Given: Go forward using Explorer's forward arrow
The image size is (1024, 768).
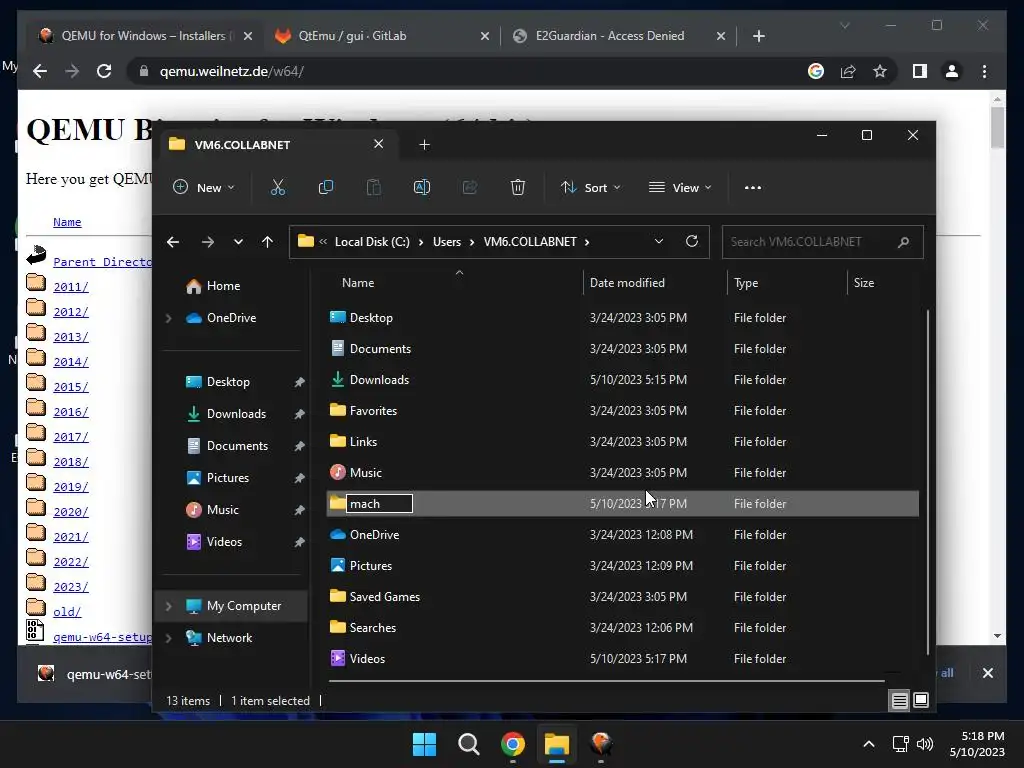Looking at the screenshot, I should [x=208, y=242].
